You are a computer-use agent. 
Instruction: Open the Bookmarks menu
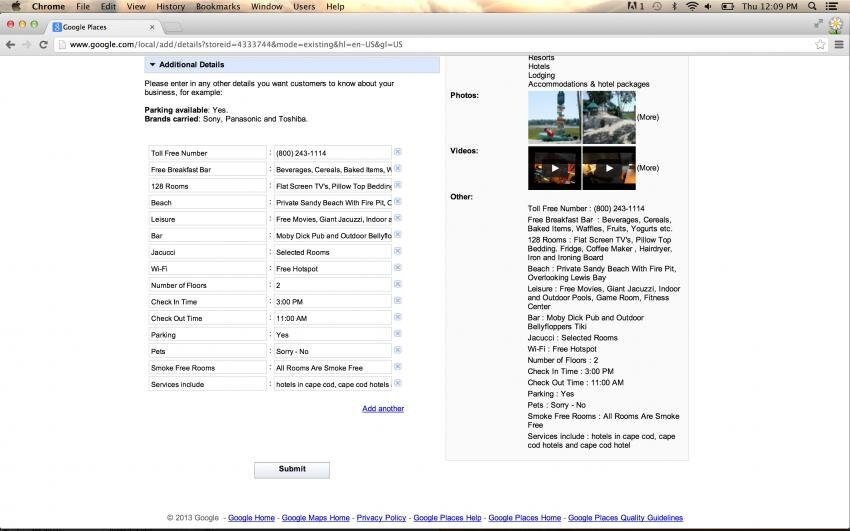tap(218, 7)
